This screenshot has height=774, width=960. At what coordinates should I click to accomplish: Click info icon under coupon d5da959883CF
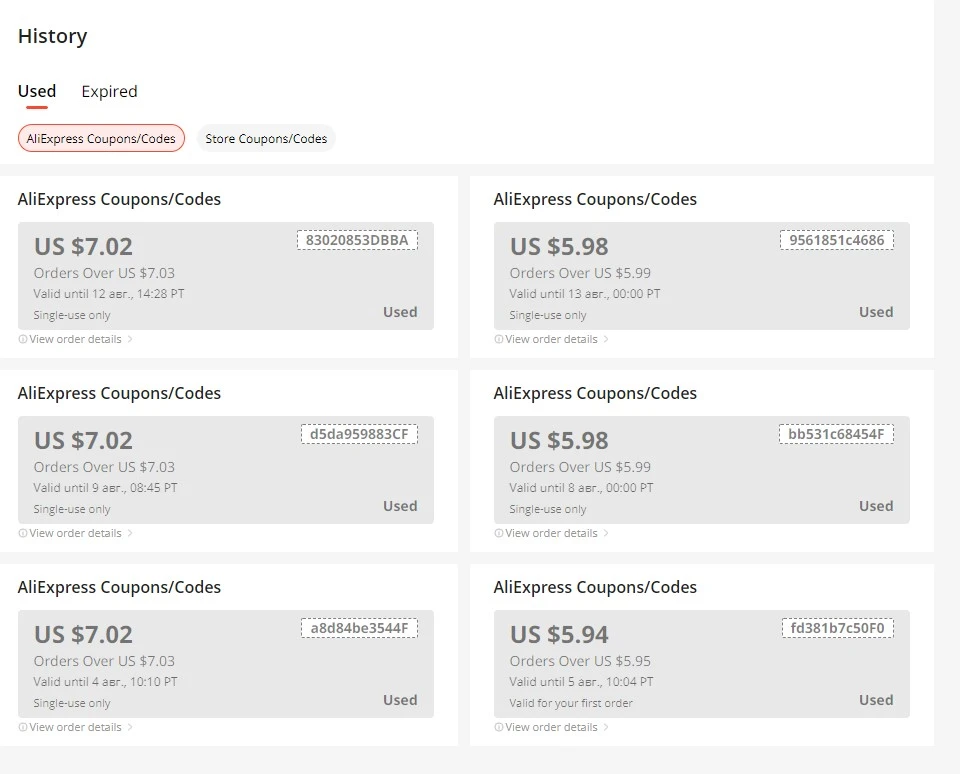coord(23,533)
